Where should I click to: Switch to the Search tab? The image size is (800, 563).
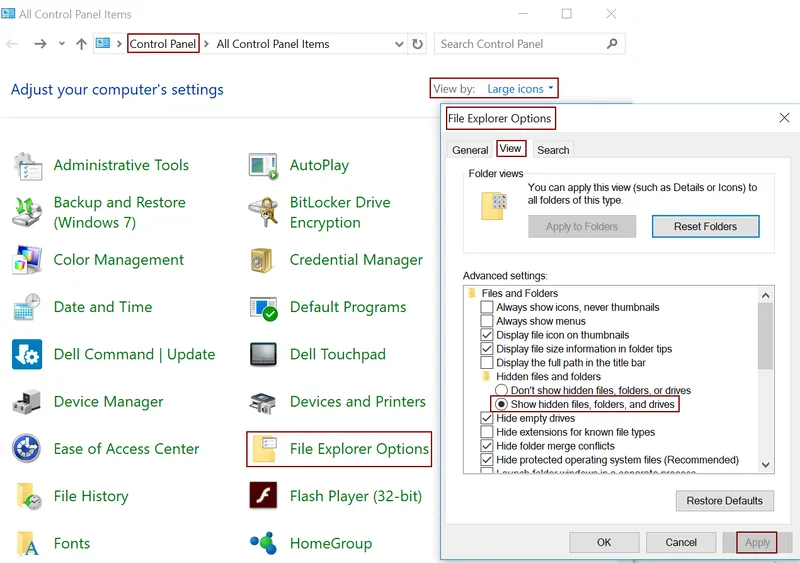point(553,150)
